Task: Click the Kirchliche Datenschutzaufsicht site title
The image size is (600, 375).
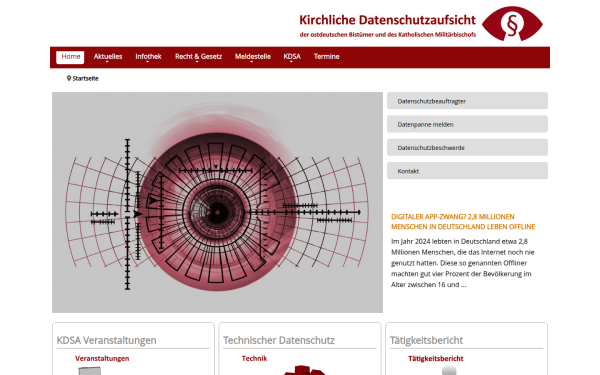Action: [387, 20]
